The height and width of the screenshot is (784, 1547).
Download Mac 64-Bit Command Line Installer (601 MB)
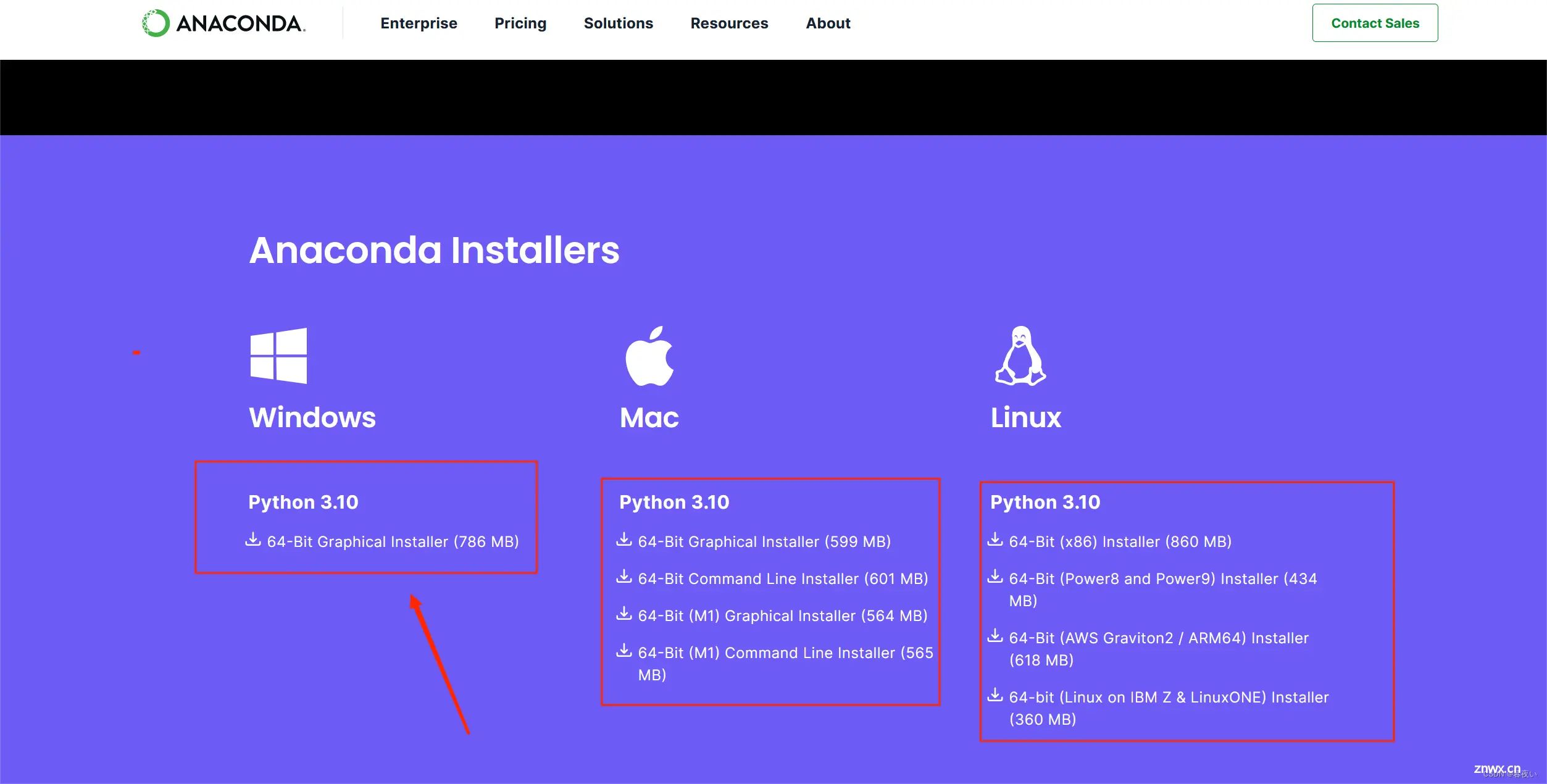783,578
